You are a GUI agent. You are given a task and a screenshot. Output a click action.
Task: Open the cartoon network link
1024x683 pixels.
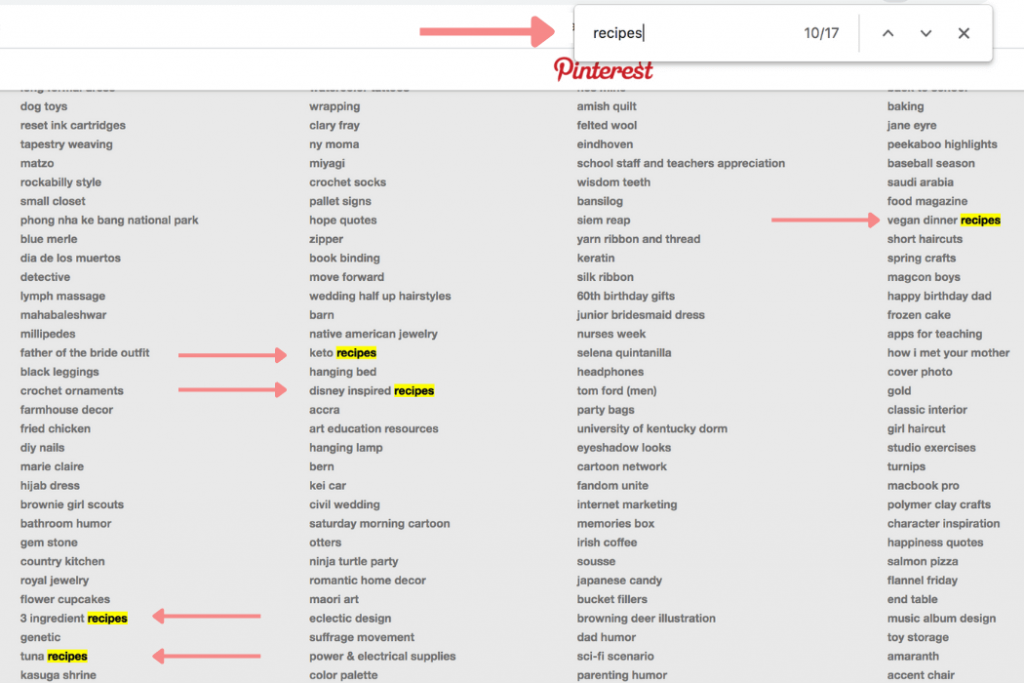click(622, 466)
